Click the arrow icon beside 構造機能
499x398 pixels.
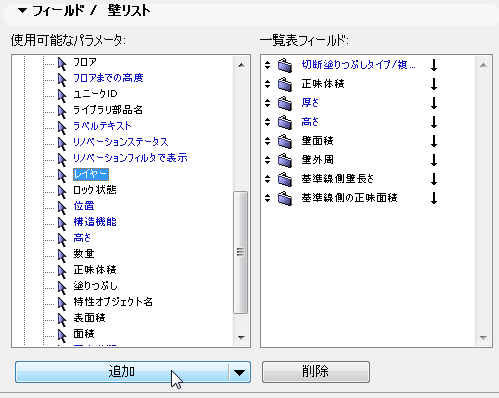62,223
